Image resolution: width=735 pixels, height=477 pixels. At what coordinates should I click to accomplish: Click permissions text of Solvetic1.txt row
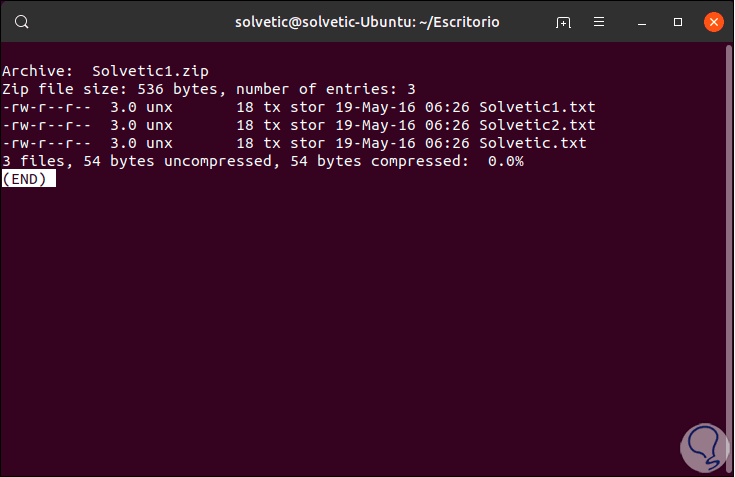[47, 107]
